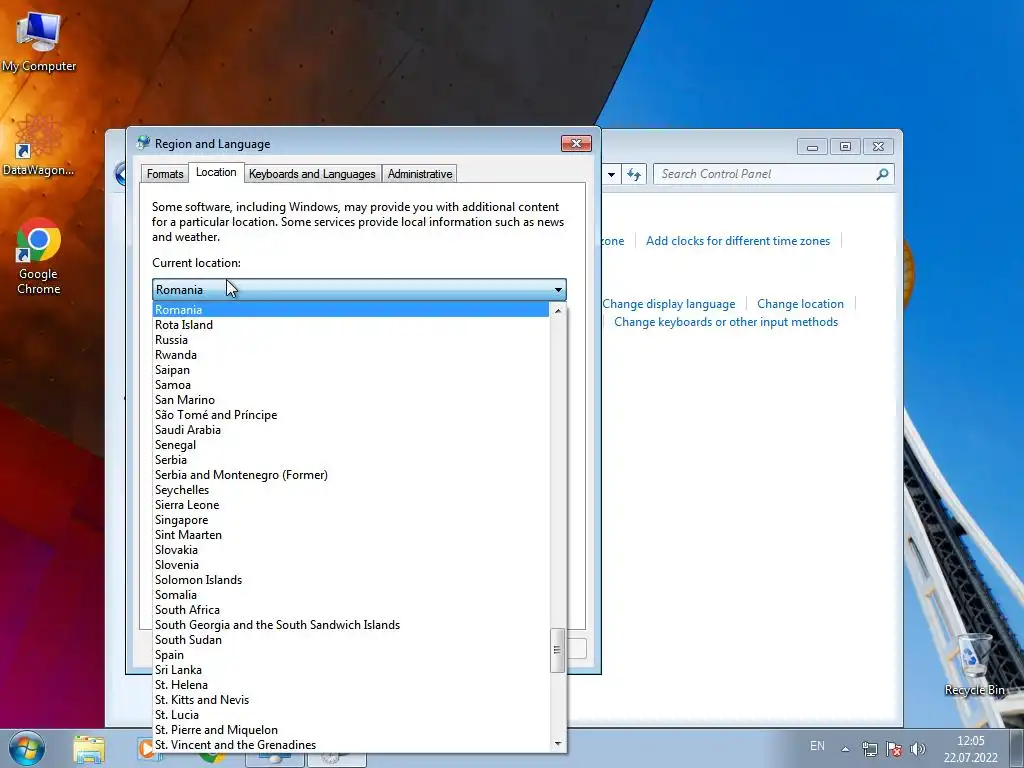Launch Google Chrome desktop shortcut
Image resolution: width=1024 pixels, height=768 pixels.
tap(39, 256)
